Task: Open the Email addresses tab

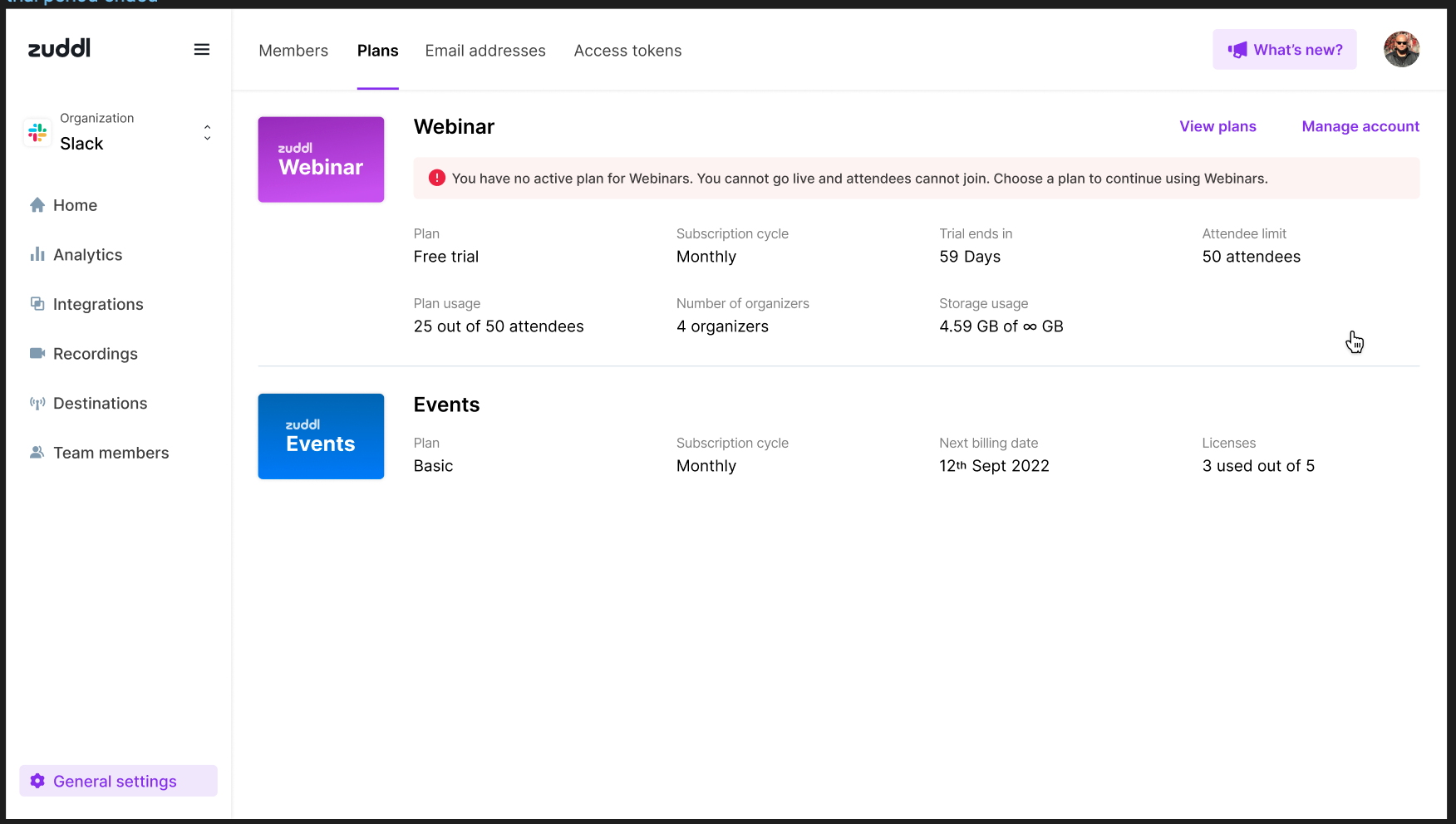Action: click(485, 51)
